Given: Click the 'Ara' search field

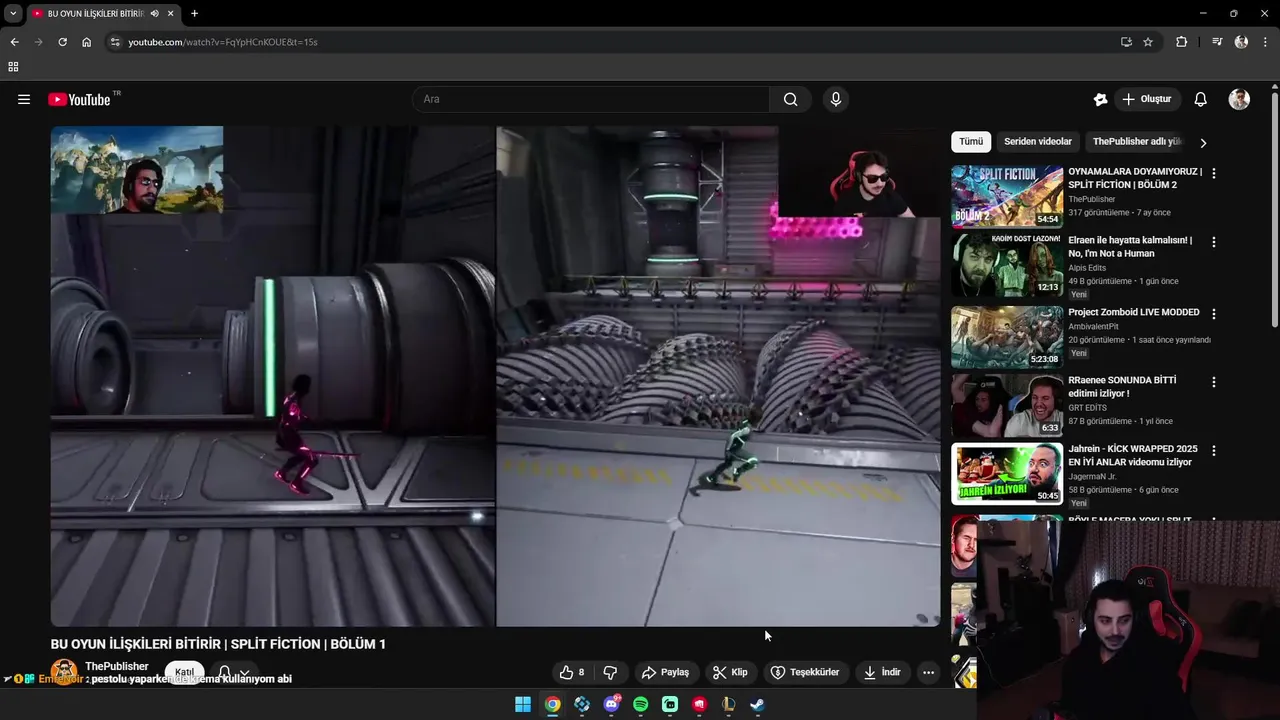Looking at the screenshot, I should [x=591, y=99].
